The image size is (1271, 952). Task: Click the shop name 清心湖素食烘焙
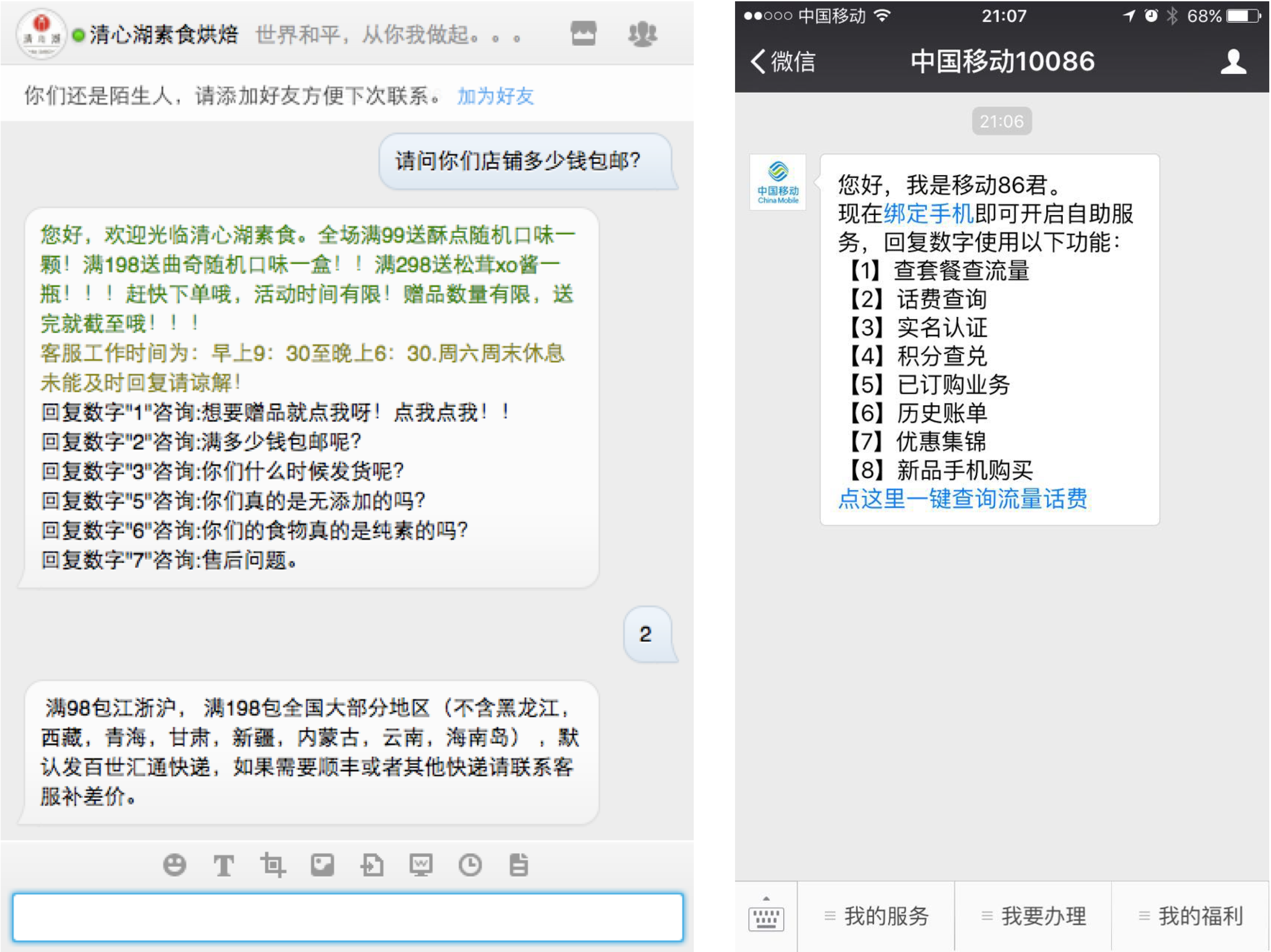[x=164, y=34]
